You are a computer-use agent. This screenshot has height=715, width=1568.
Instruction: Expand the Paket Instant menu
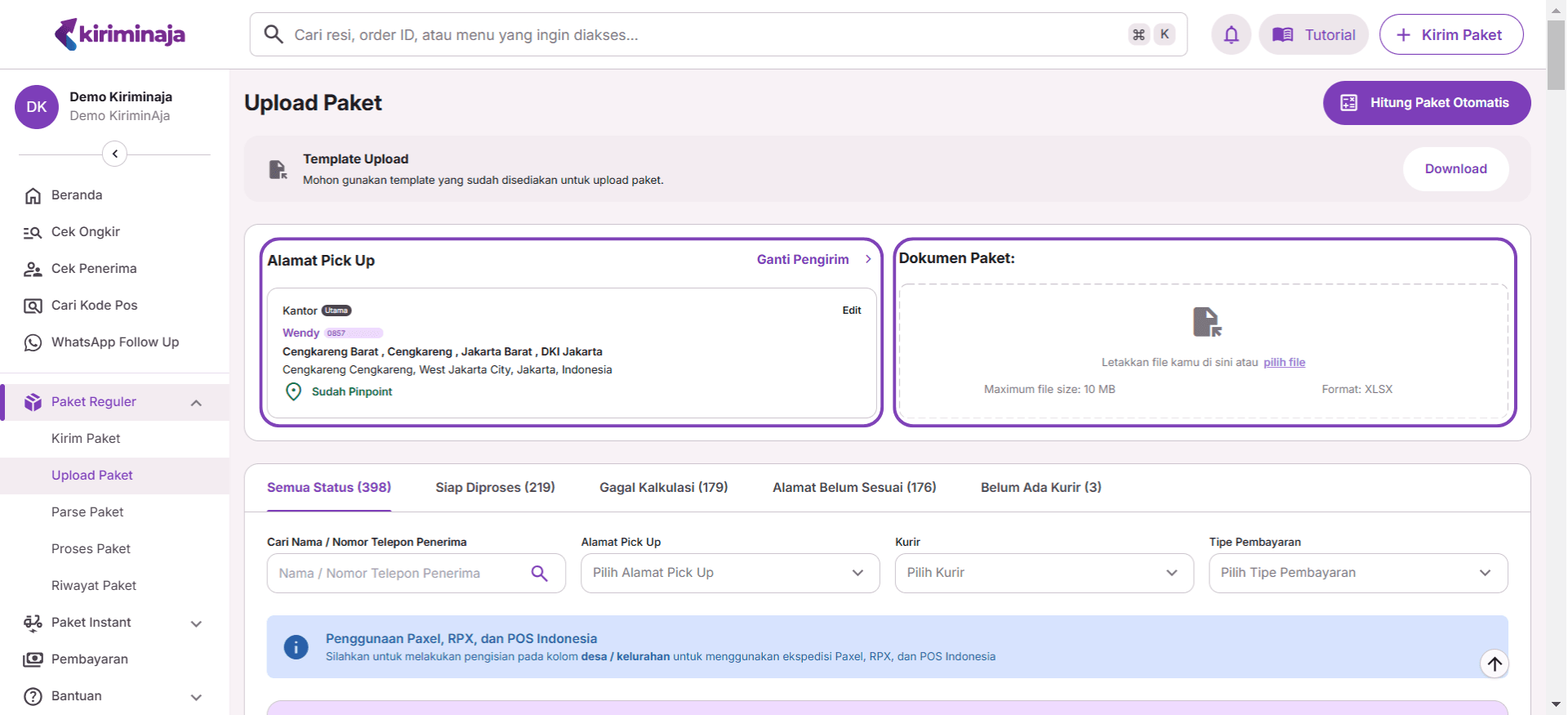(x=196, y=623)
